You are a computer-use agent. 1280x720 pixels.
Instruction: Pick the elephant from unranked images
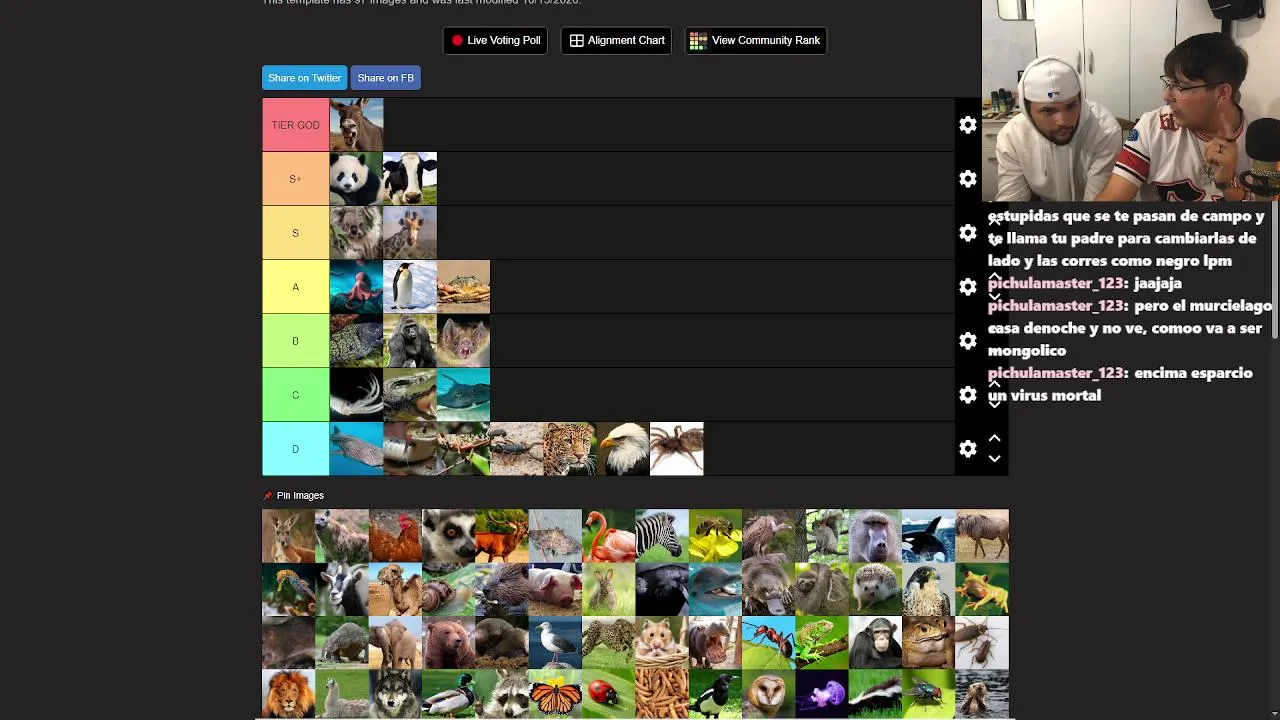[395, 642]
